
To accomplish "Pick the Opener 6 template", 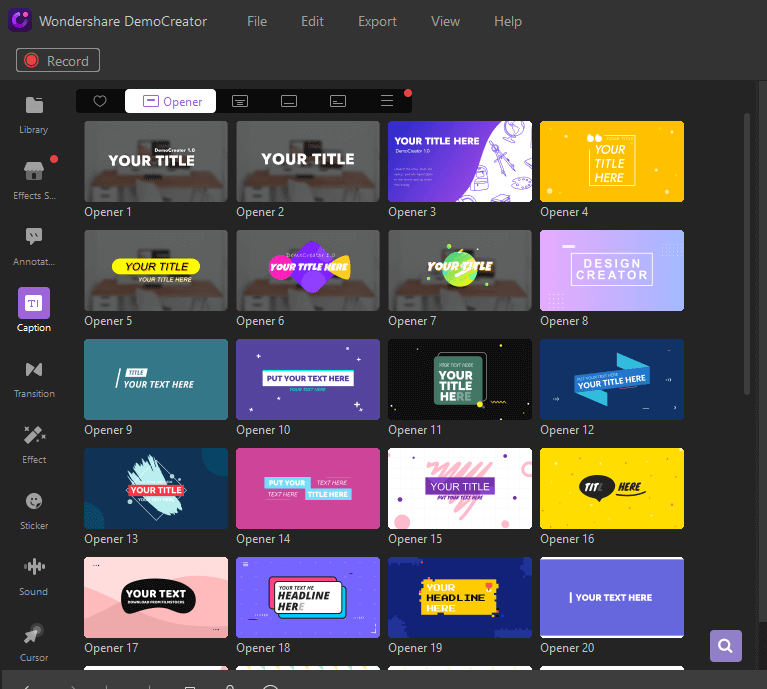I will (x=308, y=270).
